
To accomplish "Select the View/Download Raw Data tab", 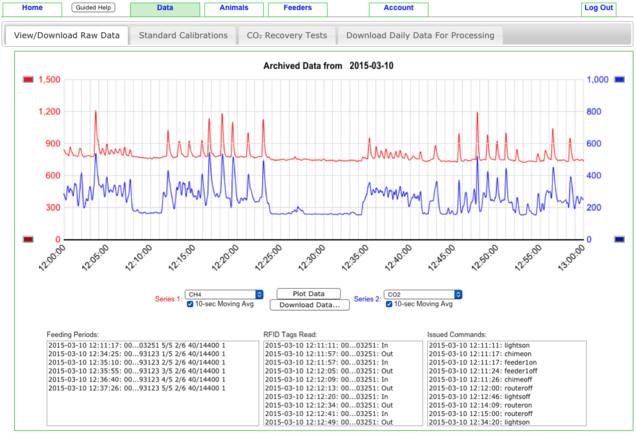I will point(66,35).
